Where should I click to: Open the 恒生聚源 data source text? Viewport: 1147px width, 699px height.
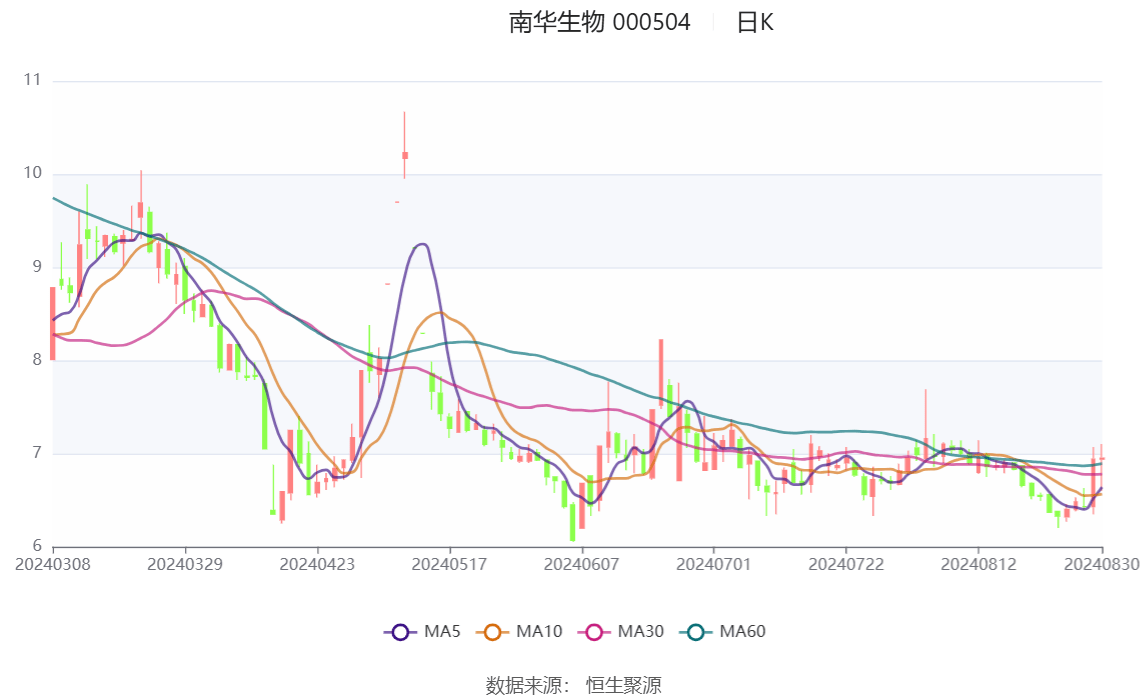coord(623,685)
